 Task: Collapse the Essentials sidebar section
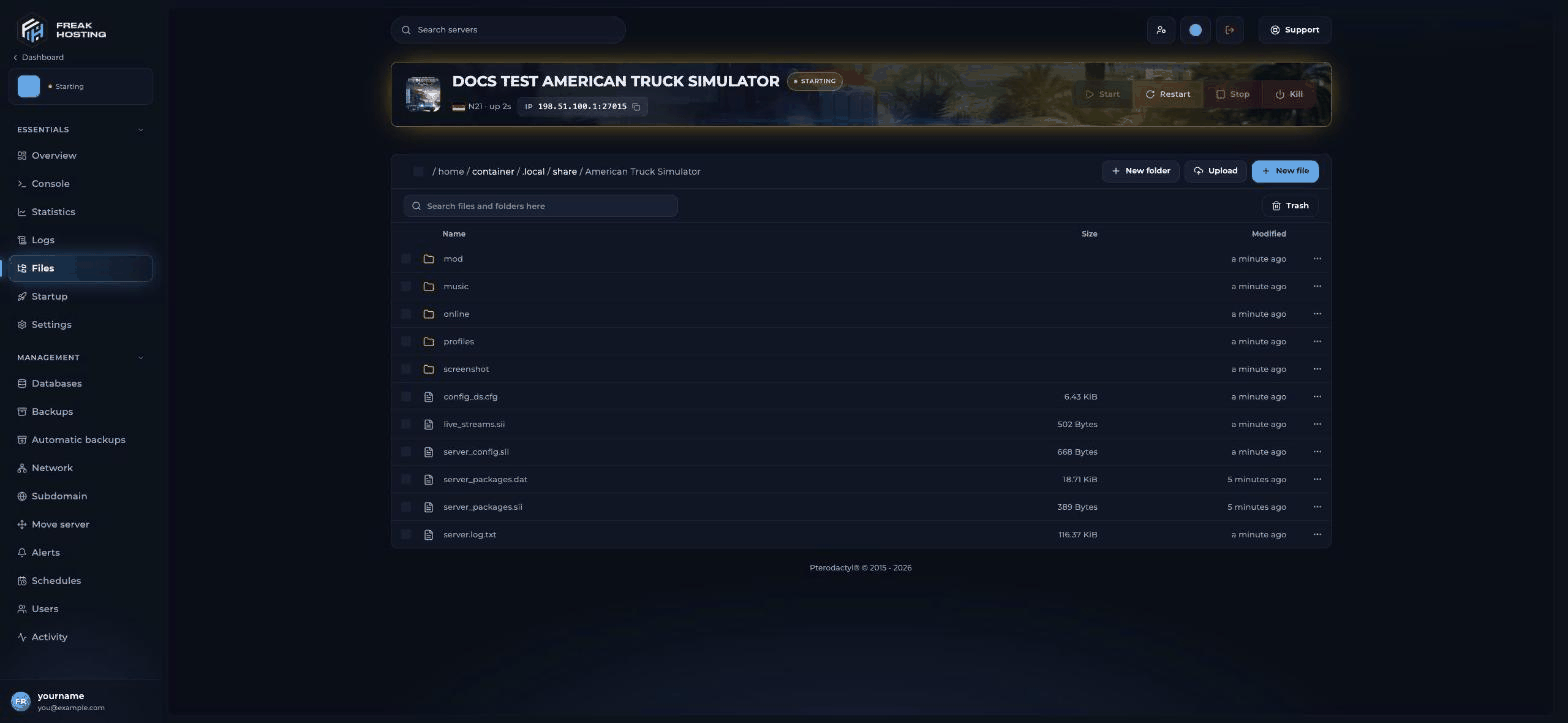[x=140, y=130]
